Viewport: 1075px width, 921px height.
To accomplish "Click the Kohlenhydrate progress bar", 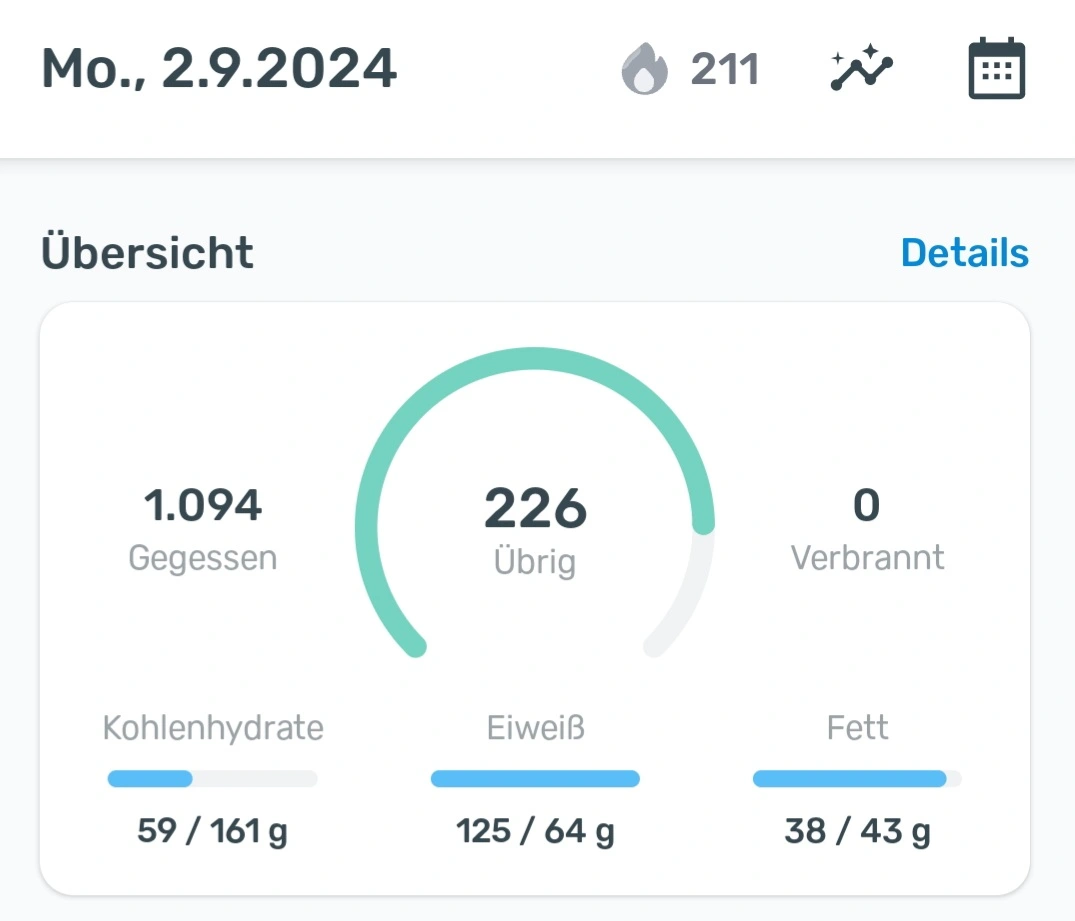I will (212, 779).
